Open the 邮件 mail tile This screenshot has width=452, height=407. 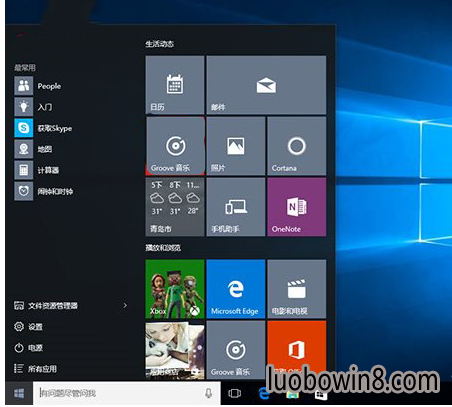point(266,85)
